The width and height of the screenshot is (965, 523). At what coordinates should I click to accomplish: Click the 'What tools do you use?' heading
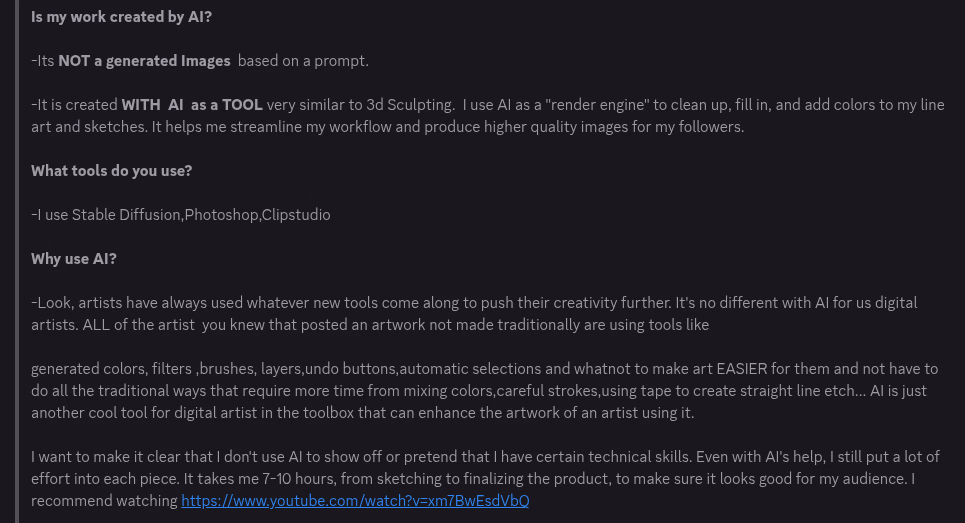111,170
